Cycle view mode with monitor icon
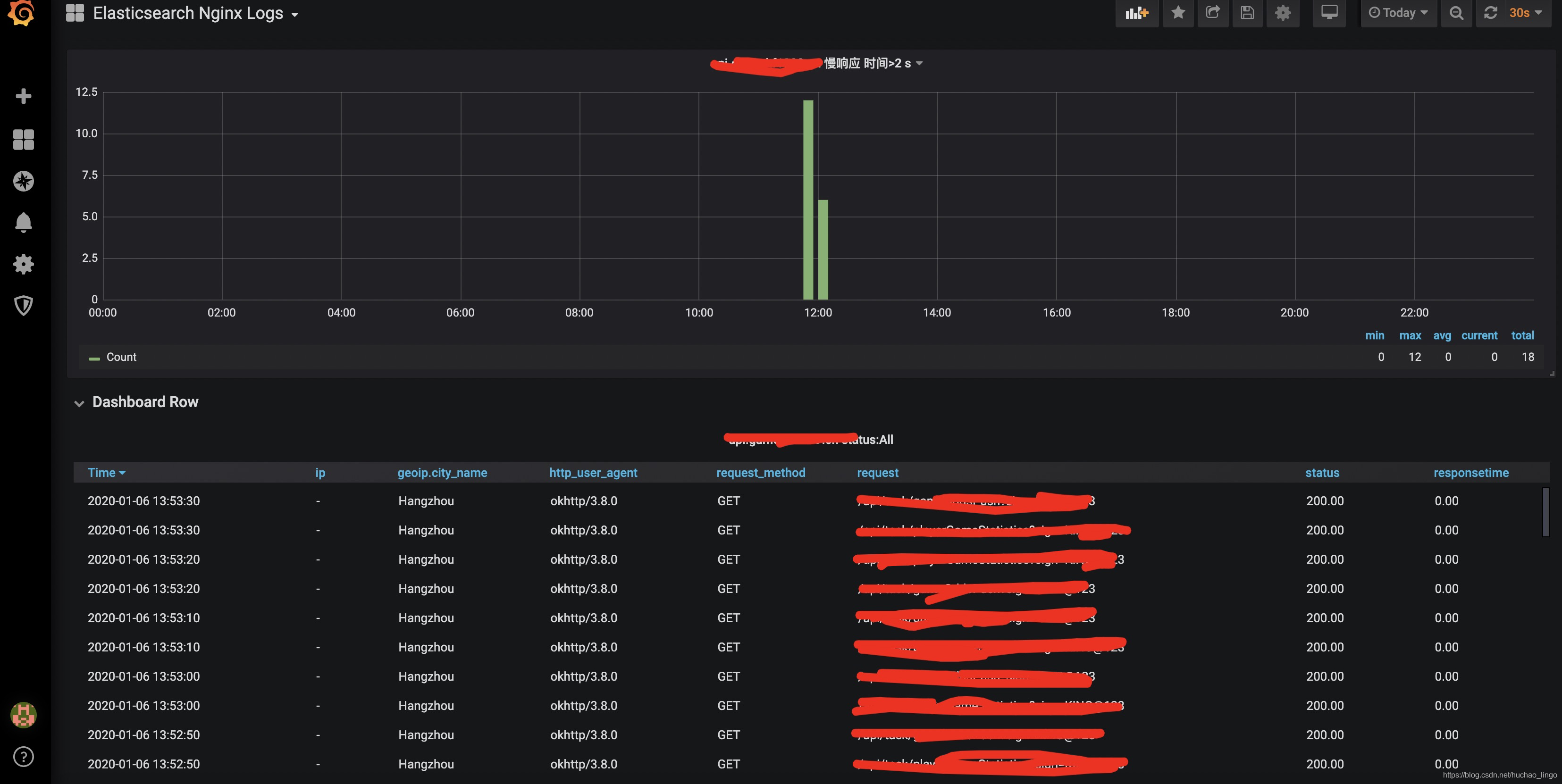 tap(1329, 13)
